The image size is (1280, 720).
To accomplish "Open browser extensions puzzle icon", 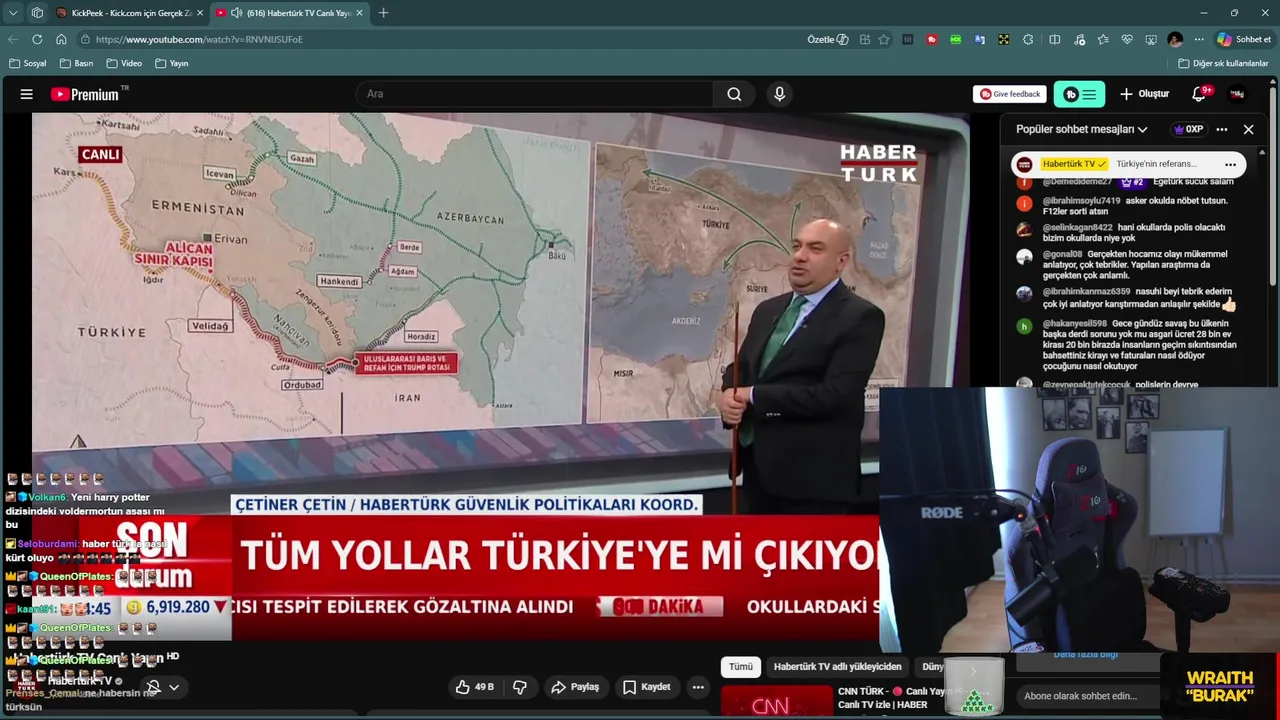I will tap(1028, 39).
